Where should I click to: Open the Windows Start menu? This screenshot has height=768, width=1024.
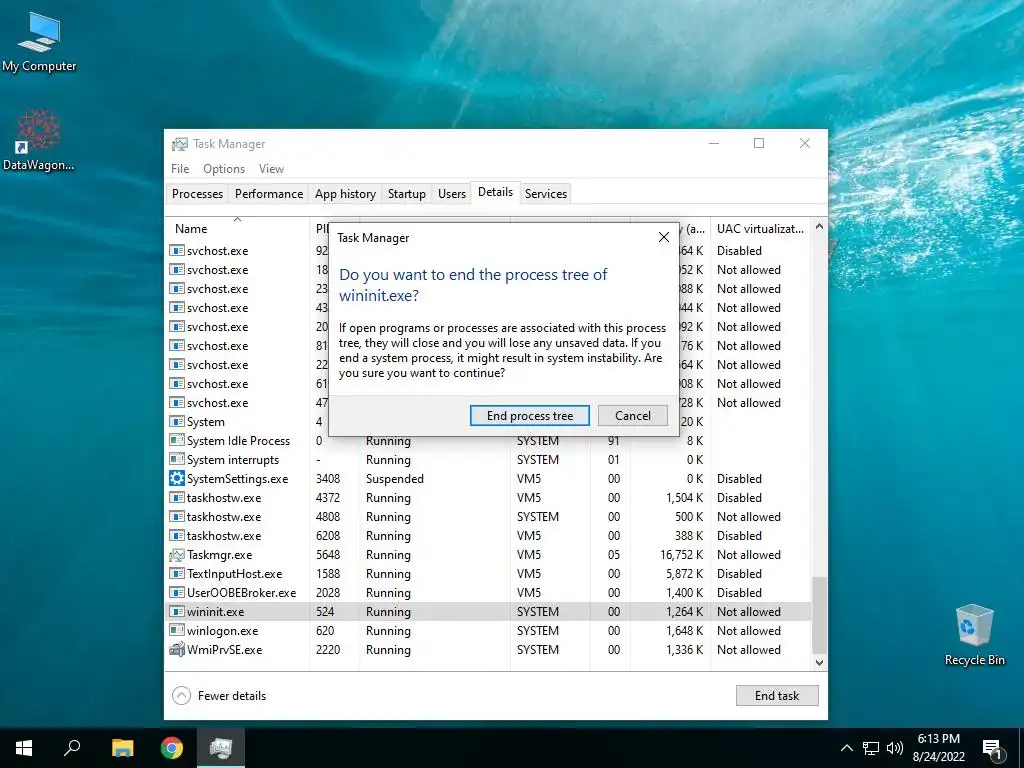tap(24, 748)
